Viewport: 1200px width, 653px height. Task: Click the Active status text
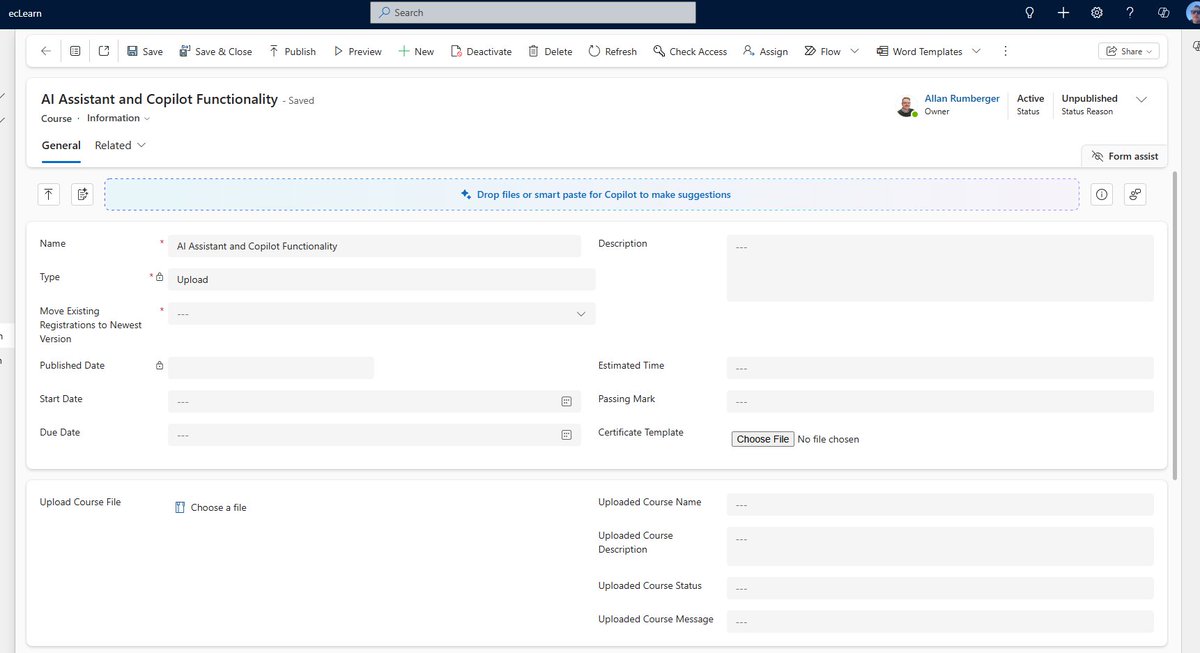pyautogui.click(x=1030, y=98)
